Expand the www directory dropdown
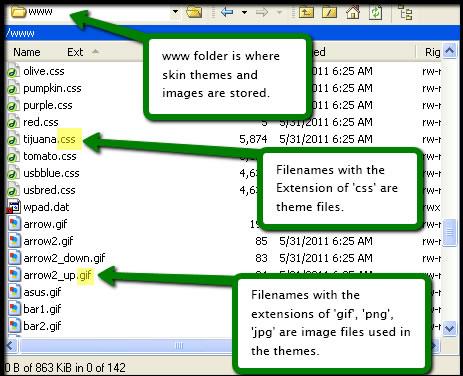 click(175, 12)
